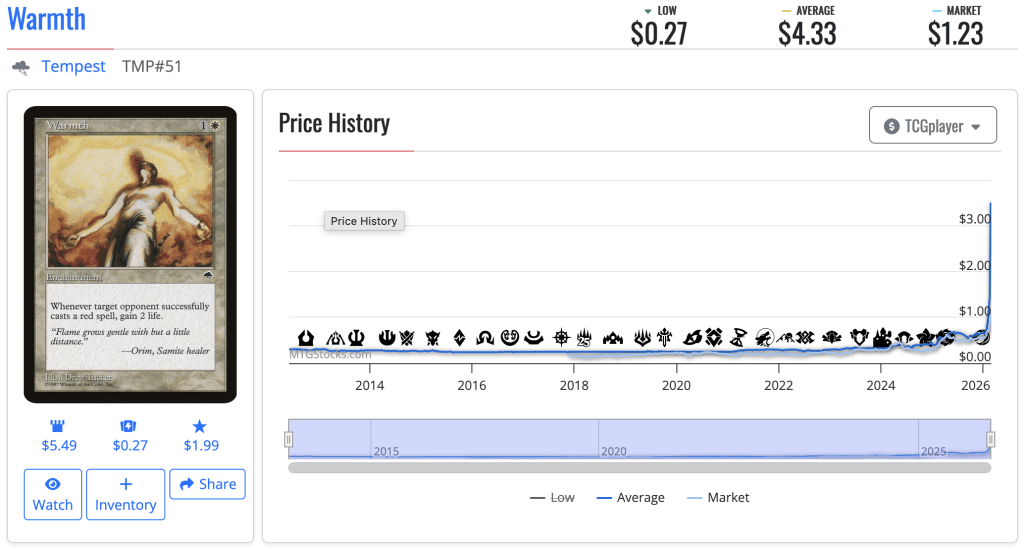Click the crown price icon above $5.49
This screenshot has height=549, width=1024.
58,426
